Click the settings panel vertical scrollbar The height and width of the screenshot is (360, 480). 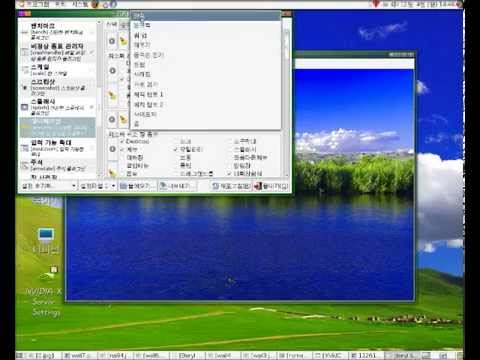(286, 102)
